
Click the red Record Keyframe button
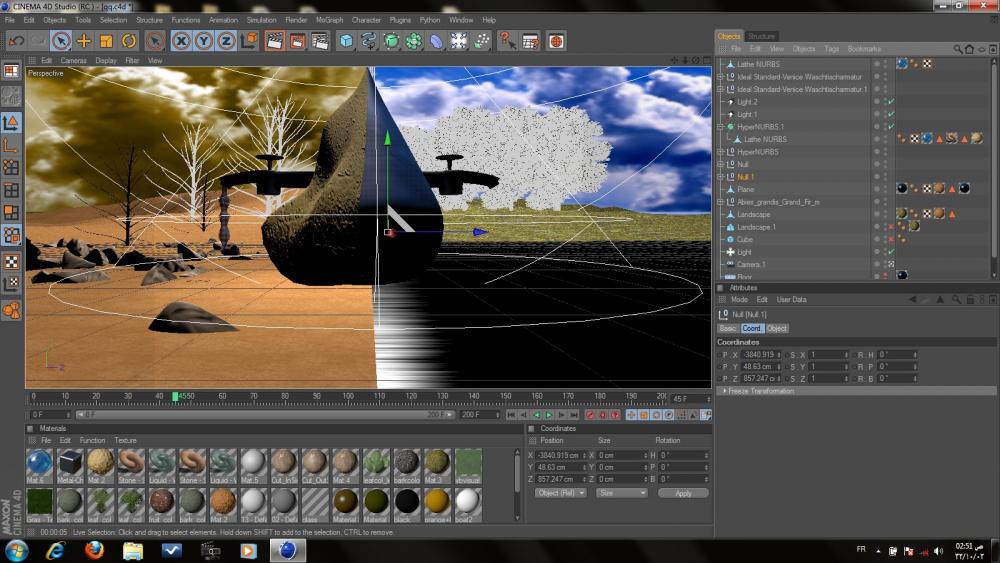pos(590,414)
